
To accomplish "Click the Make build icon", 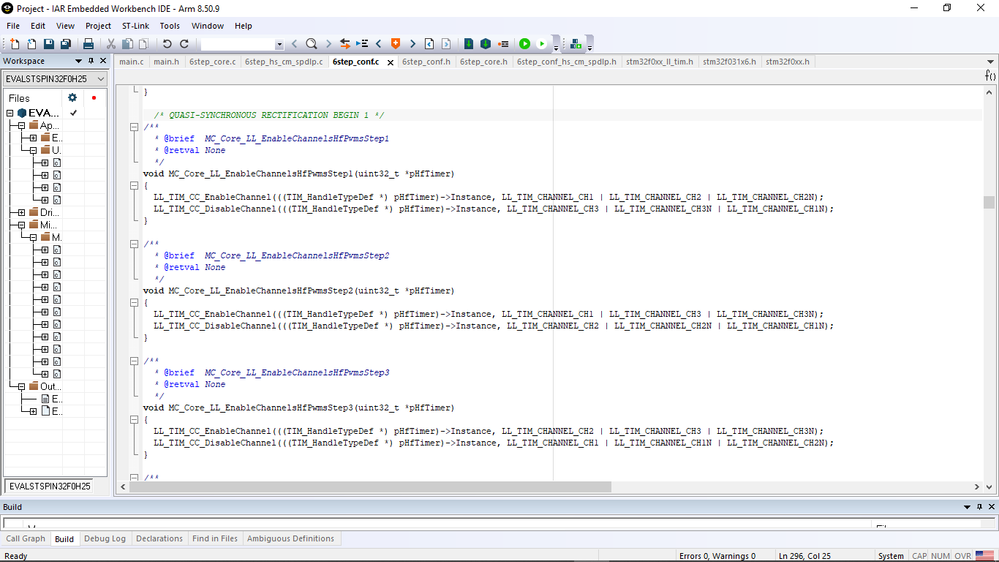I will [x=485, y=44].
